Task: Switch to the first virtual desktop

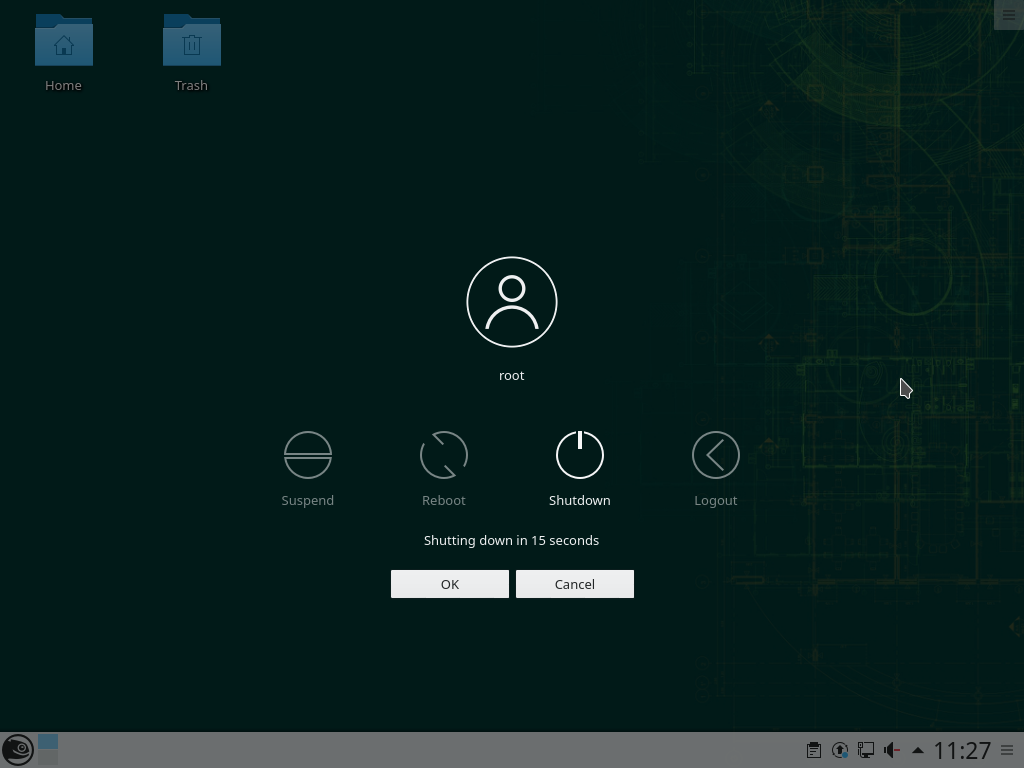Action: 48,742
